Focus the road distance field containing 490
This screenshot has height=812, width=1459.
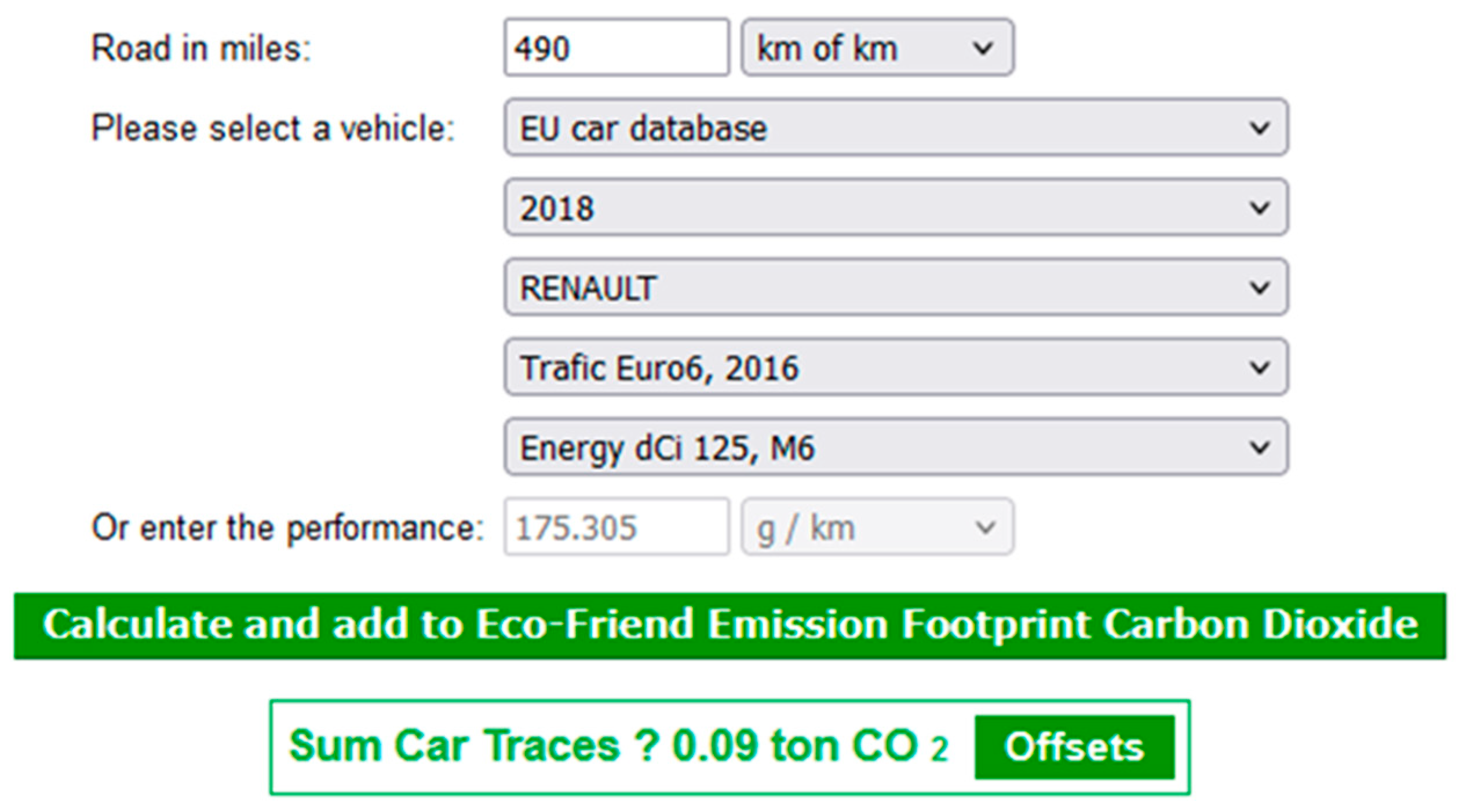[616, 48]
